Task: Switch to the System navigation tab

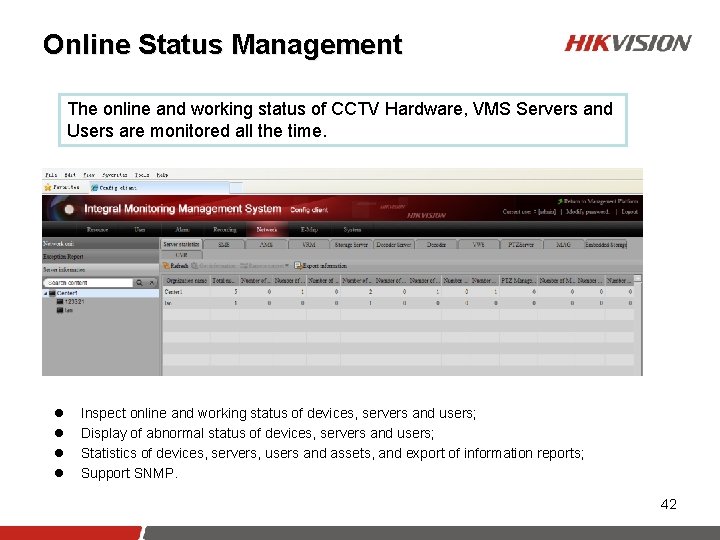Action: [352, 230]
